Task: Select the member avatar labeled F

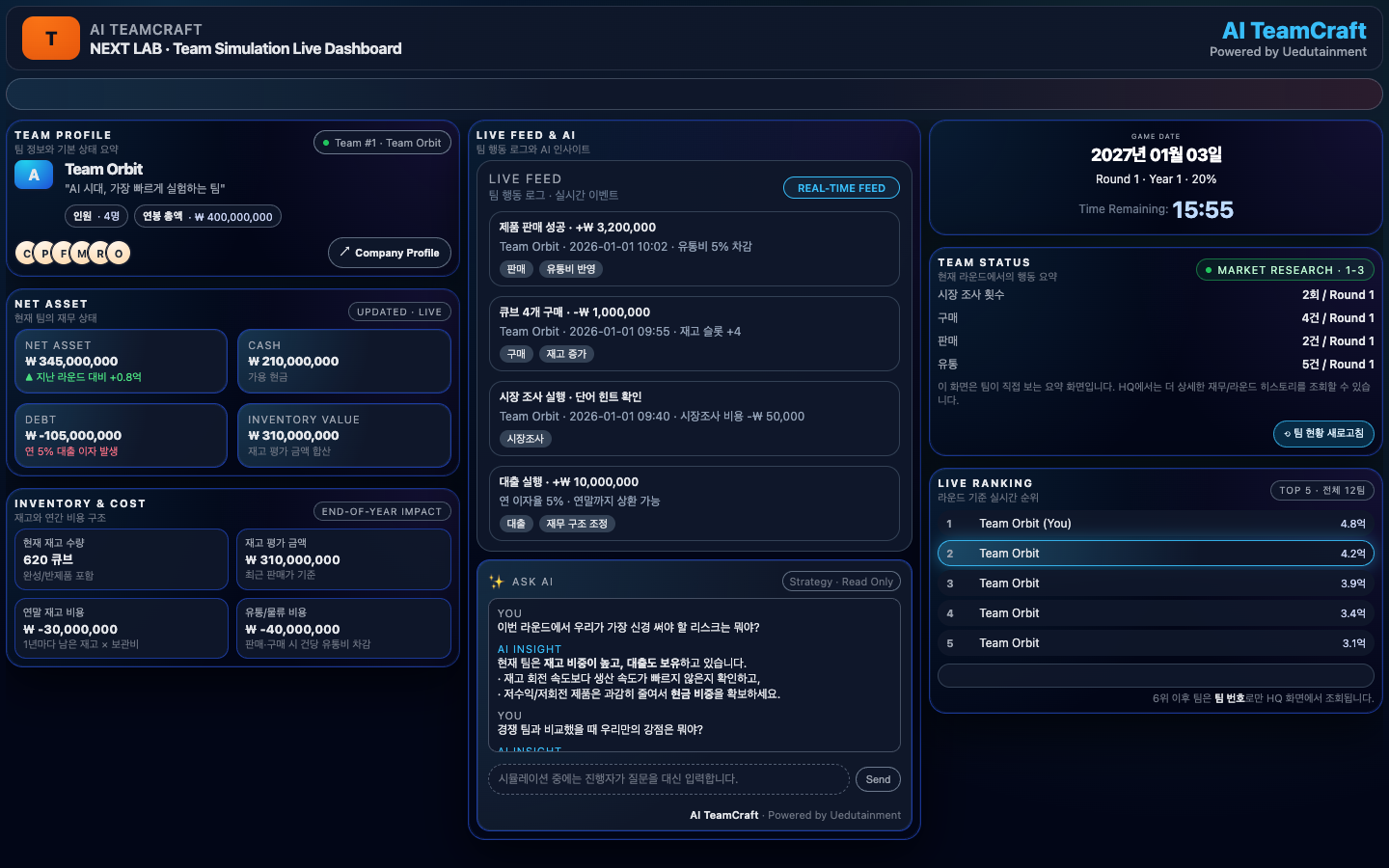Action: [x=64, y=253]
